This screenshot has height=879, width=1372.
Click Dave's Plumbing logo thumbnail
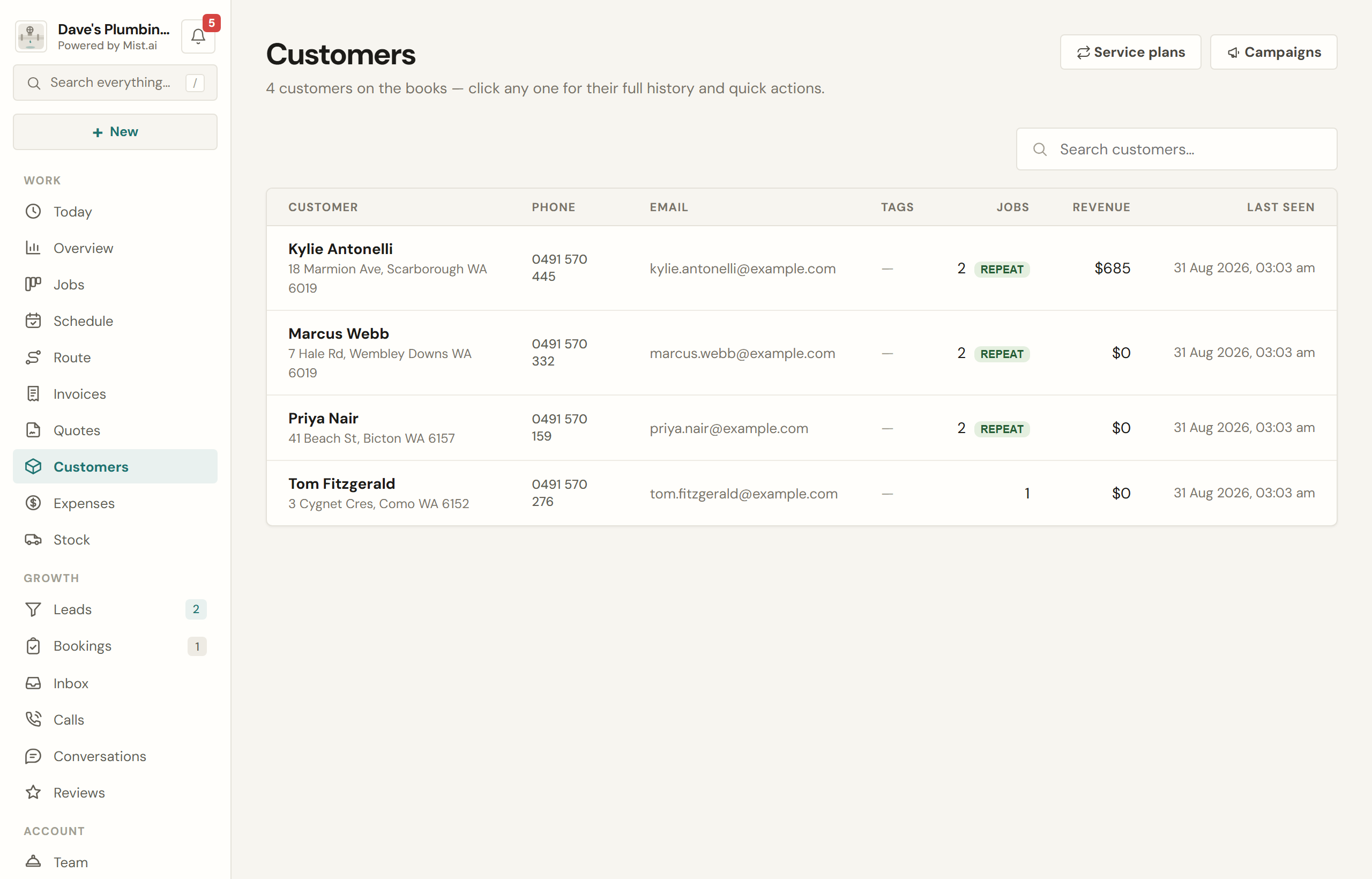[31, 36]
